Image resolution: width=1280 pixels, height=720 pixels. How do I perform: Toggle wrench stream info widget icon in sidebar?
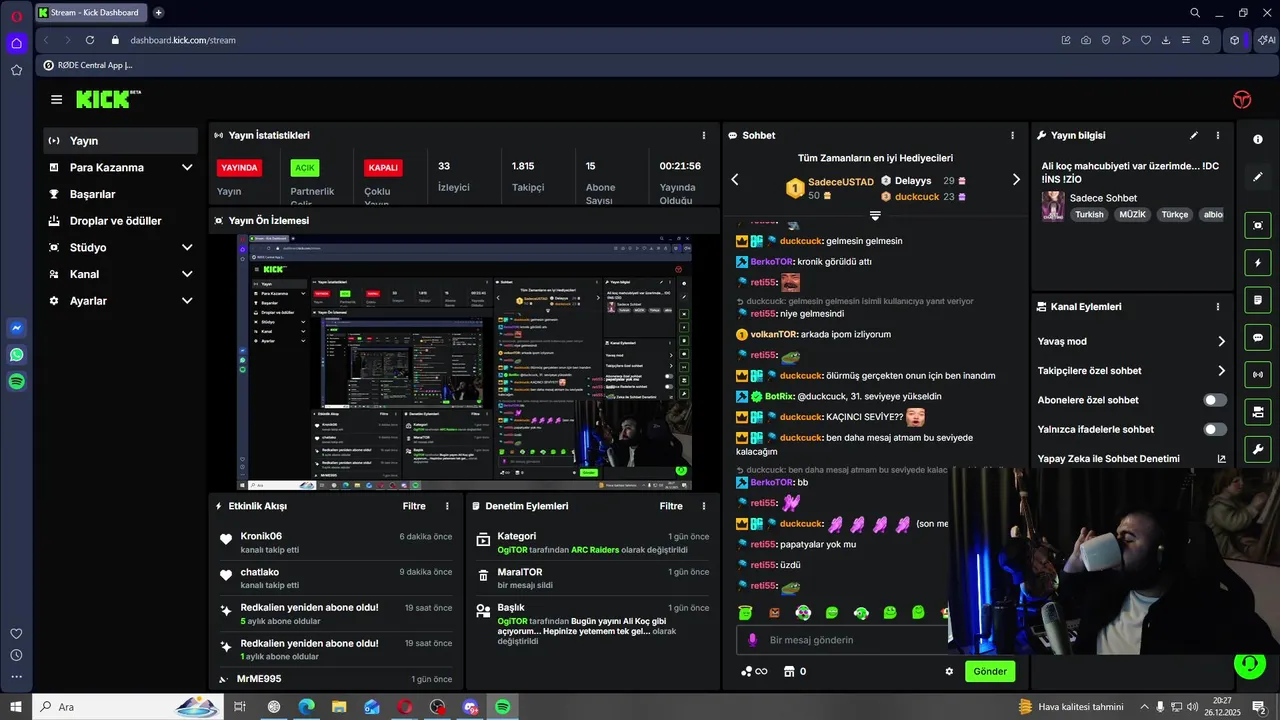point(1258,449)
